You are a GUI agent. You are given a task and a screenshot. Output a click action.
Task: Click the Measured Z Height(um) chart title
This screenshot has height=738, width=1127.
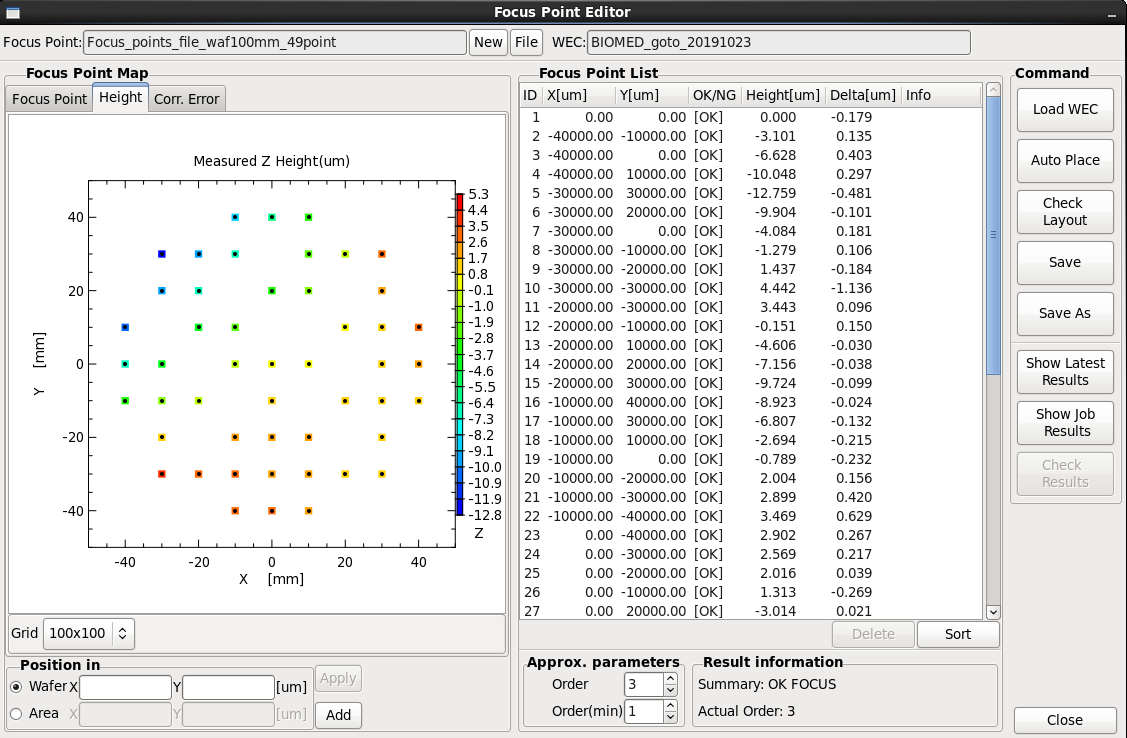coord(272,162)
